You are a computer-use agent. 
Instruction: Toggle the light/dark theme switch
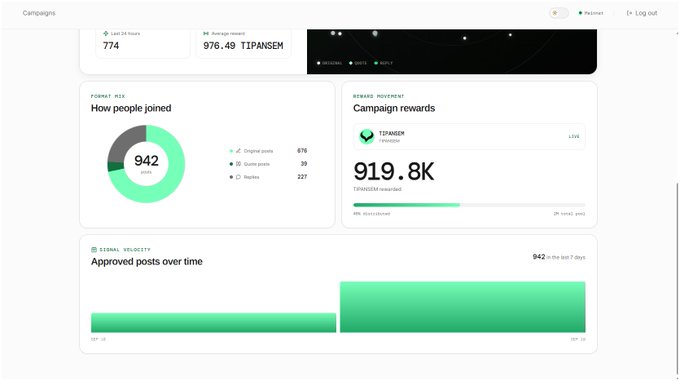(559, 13)
